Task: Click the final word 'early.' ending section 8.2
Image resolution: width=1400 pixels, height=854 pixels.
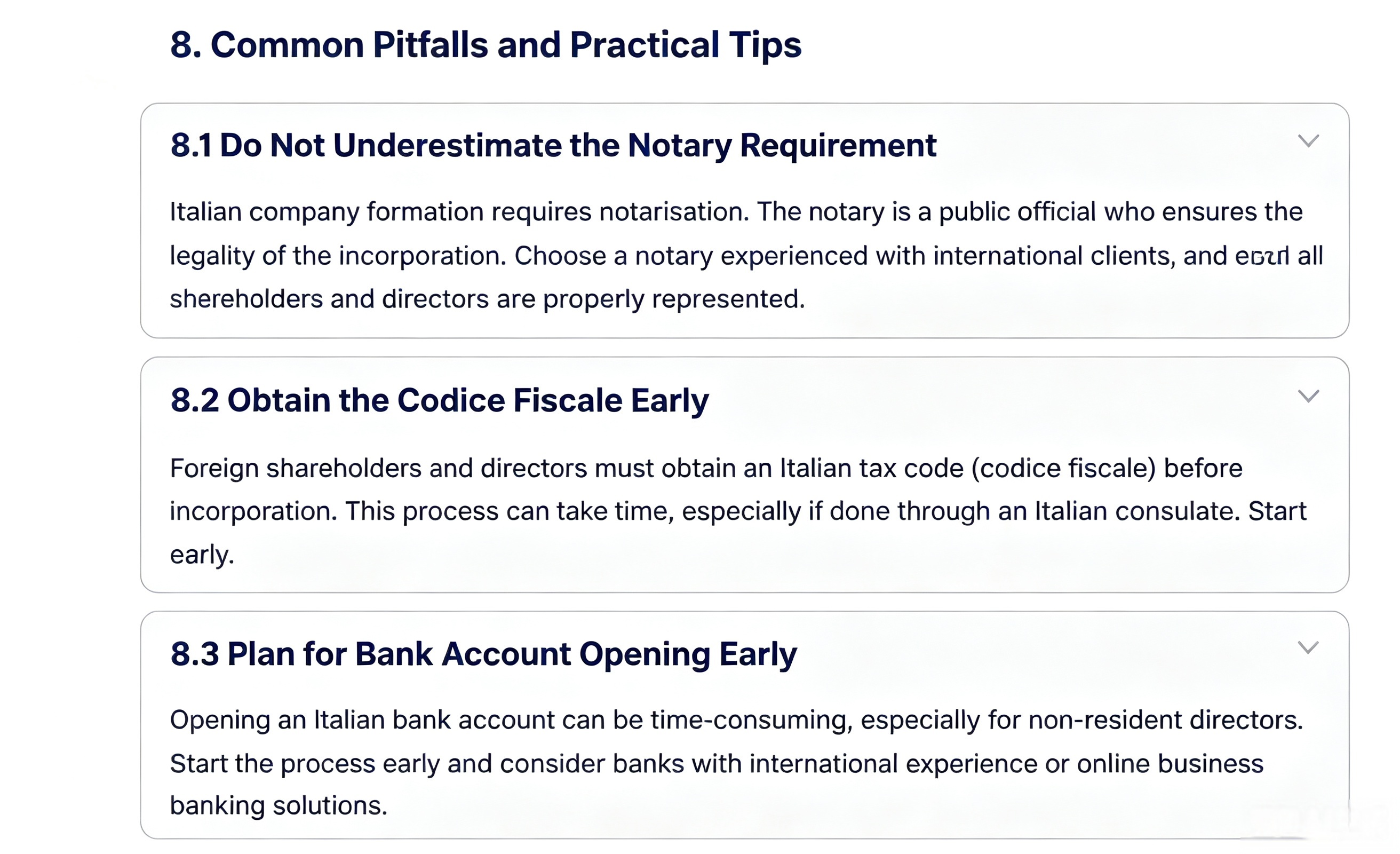Action: tap(202, 555)
